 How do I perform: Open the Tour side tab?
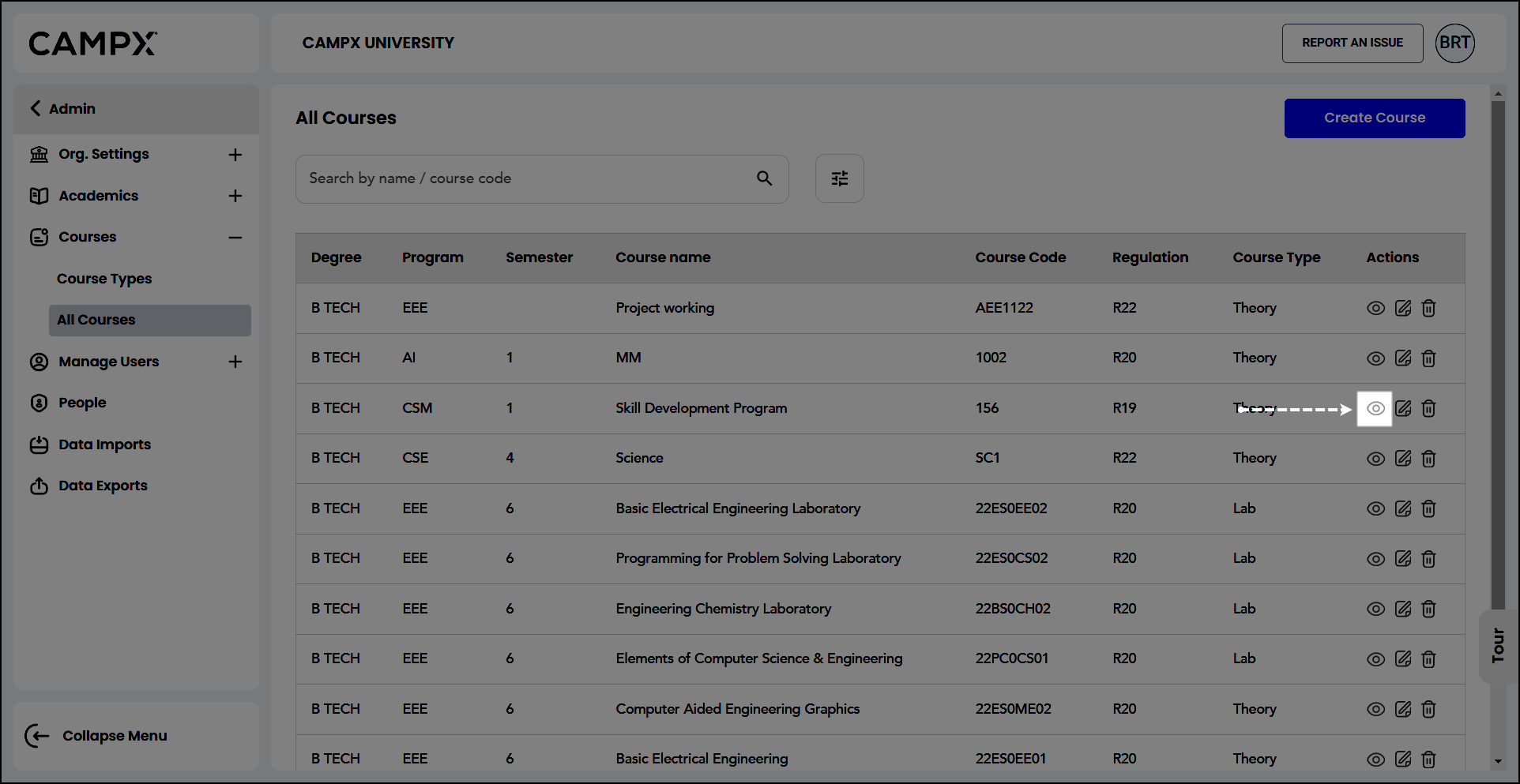tap(1498, 645)
